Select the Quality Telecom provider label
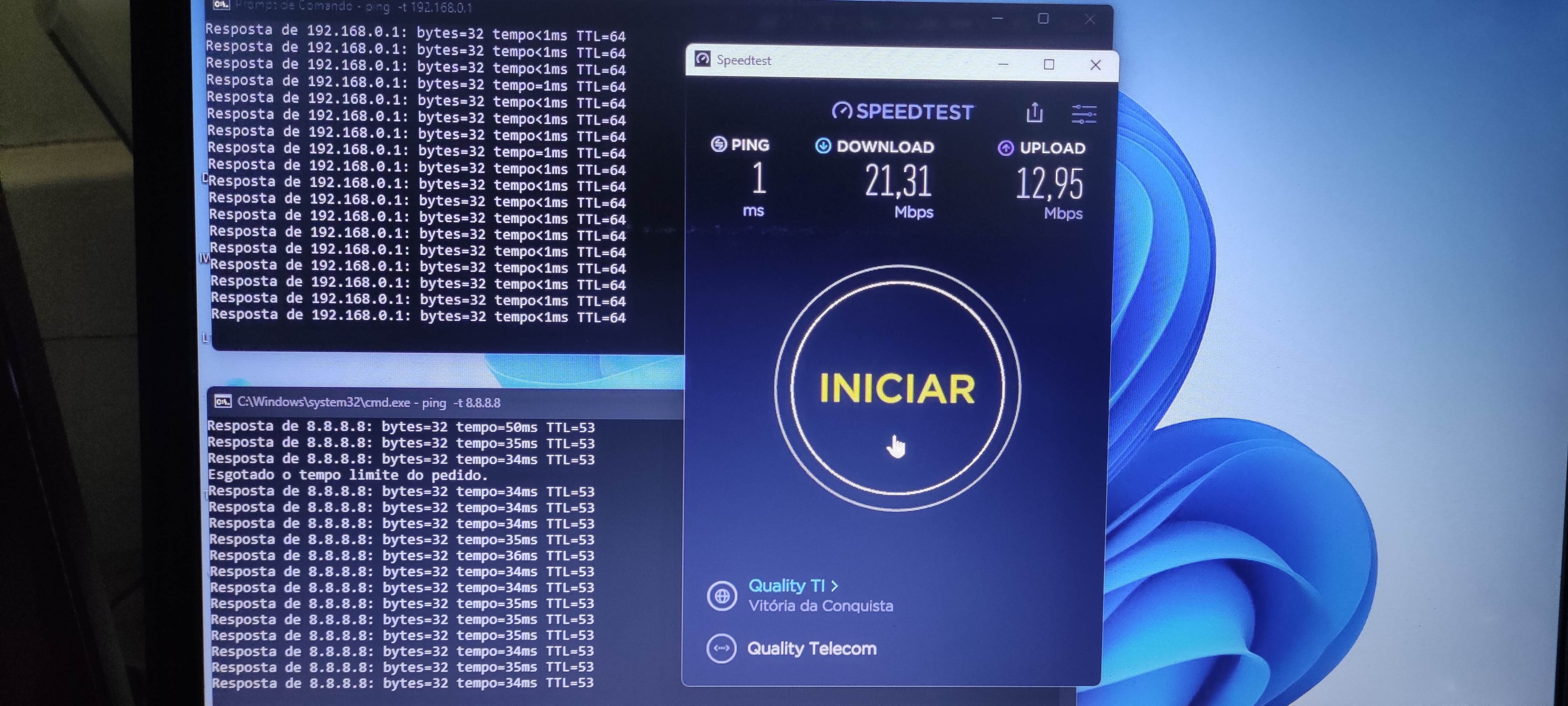 click(811, 648)
